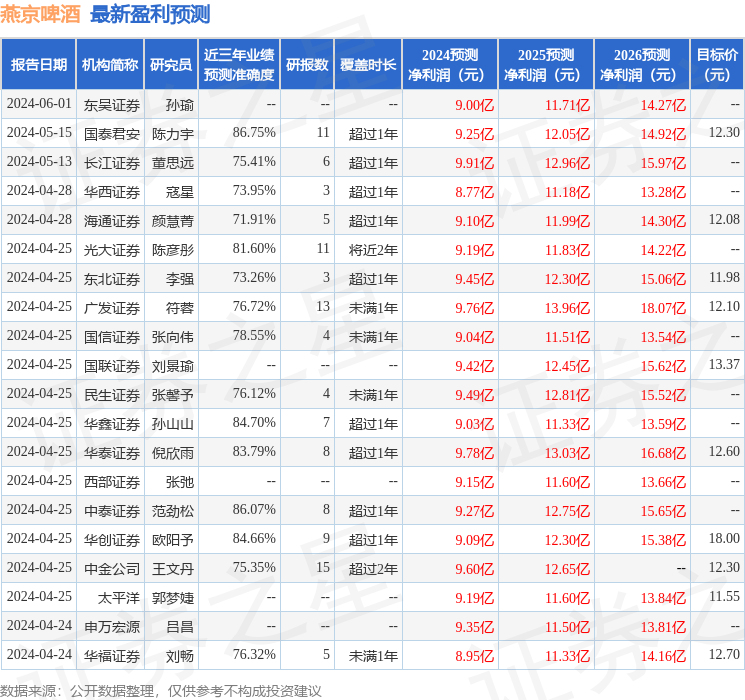Viewport: 745px width, 700px height.
Task: Click the 海通证券 institution cell
Action: tap(112, 221)
